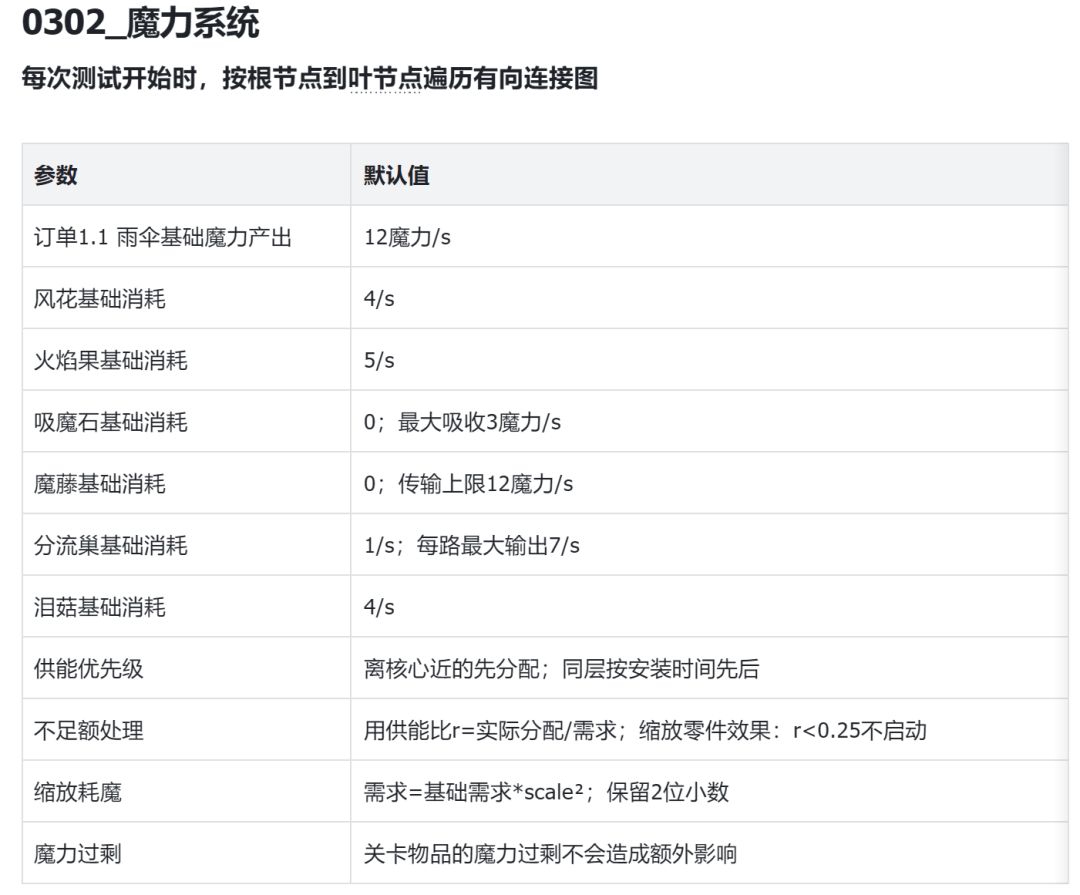Select the "参数" column header

coord(186,175)
